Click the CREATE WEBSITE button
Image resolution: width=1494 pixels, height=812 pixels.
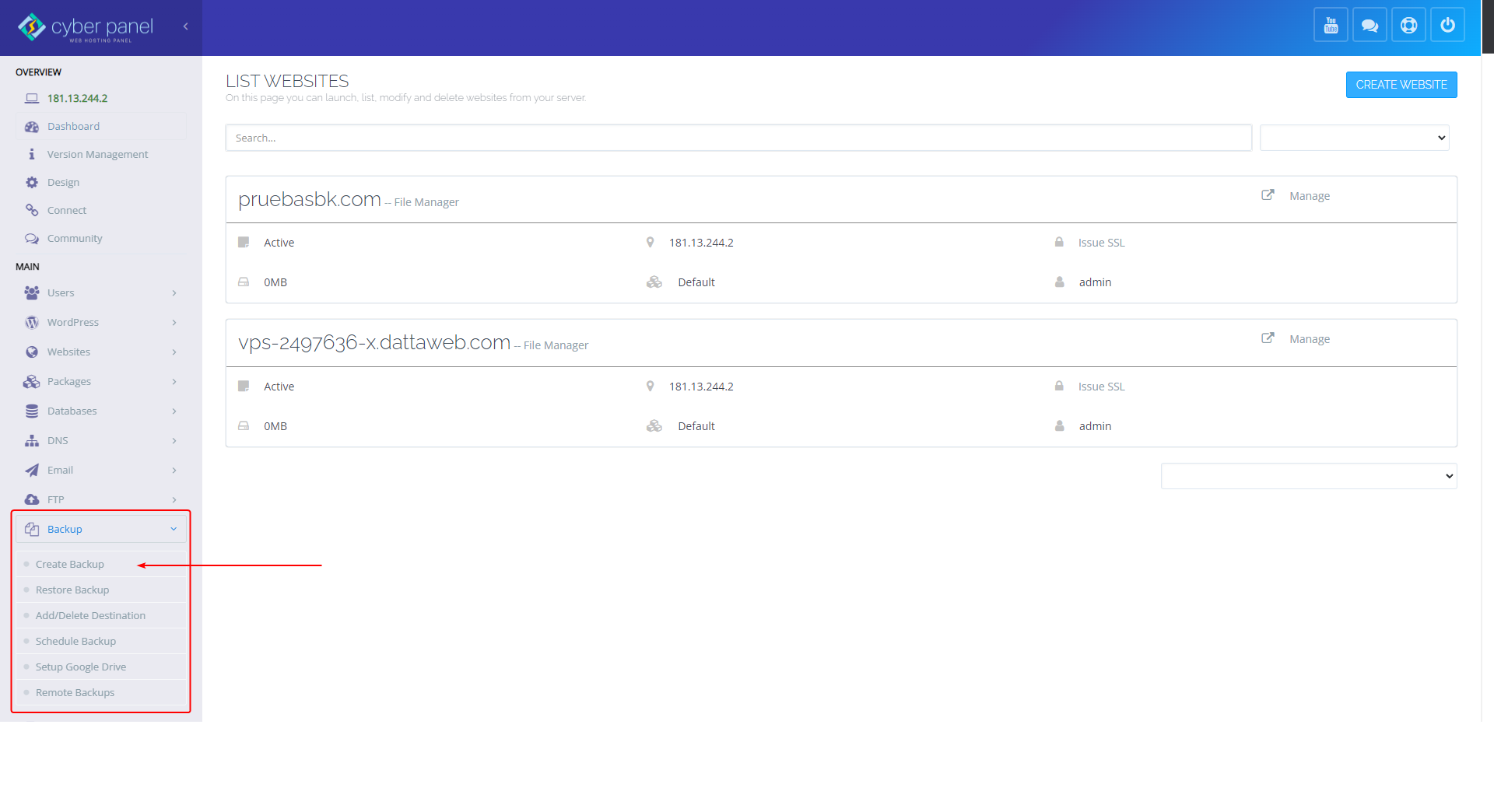(x=1401, y=85)
